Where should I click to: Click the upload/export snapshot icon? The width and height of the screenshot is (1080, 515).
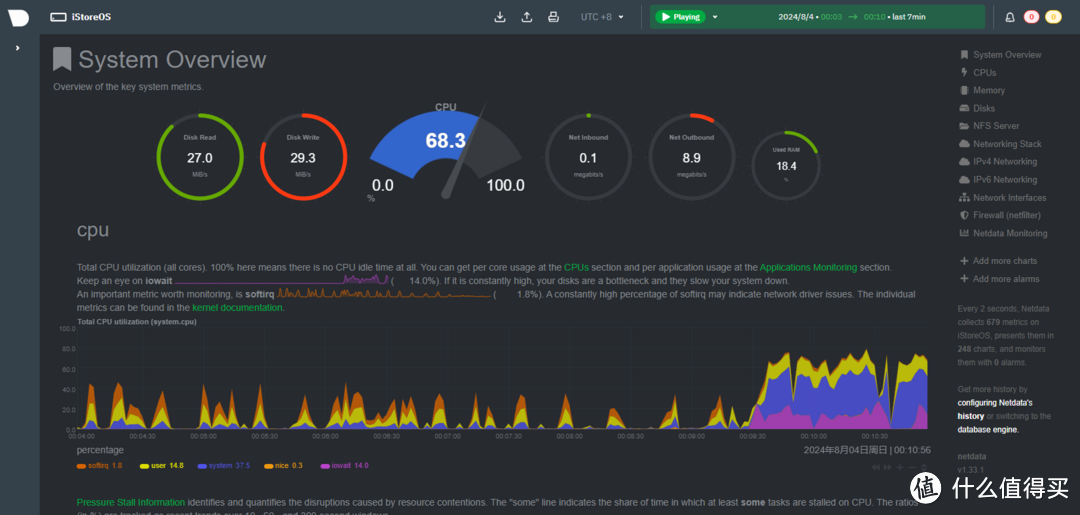[527, 17]
